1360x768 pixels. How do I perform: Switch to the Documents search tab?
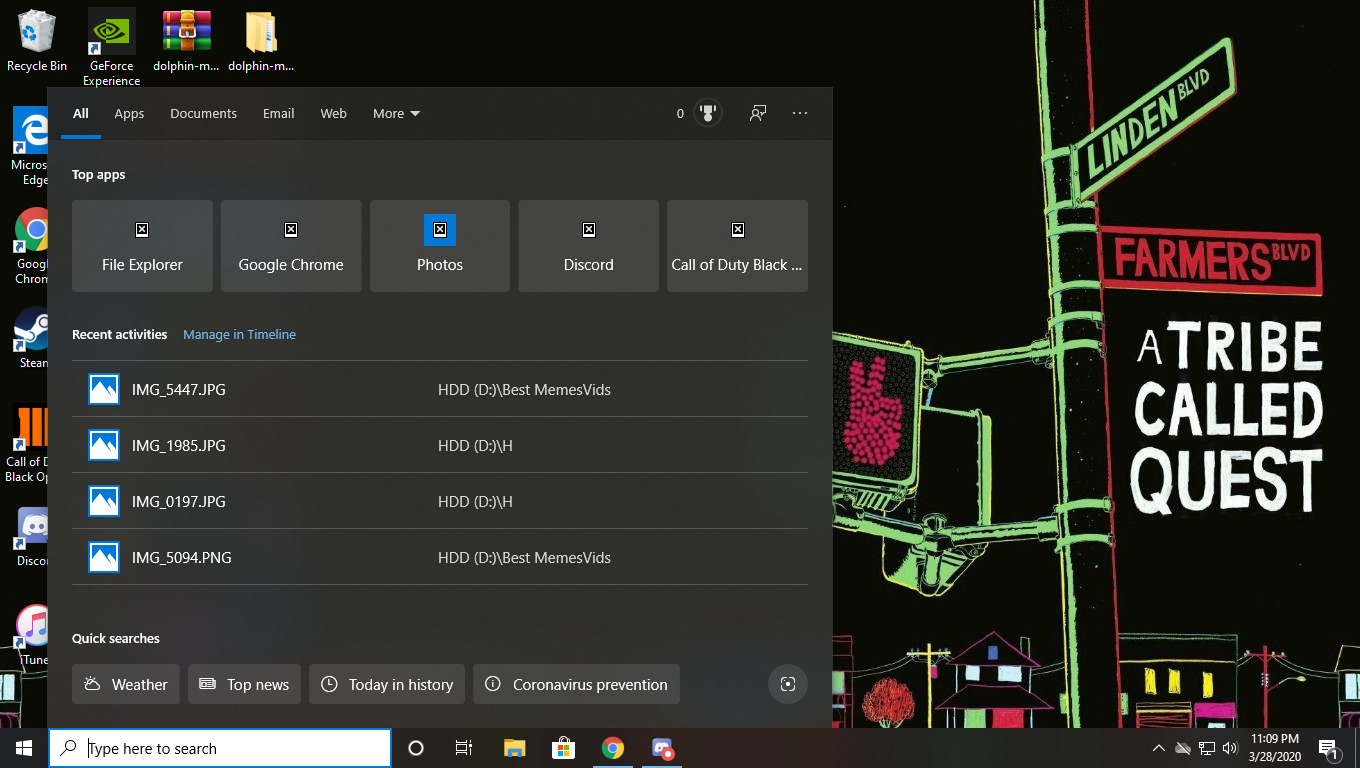coord(203,113)
